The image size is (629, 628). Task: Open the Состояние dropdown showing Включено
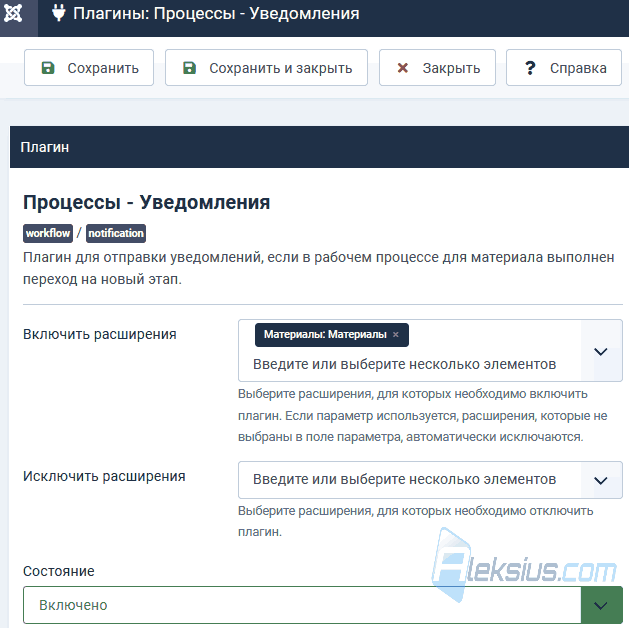coord(323,605)
